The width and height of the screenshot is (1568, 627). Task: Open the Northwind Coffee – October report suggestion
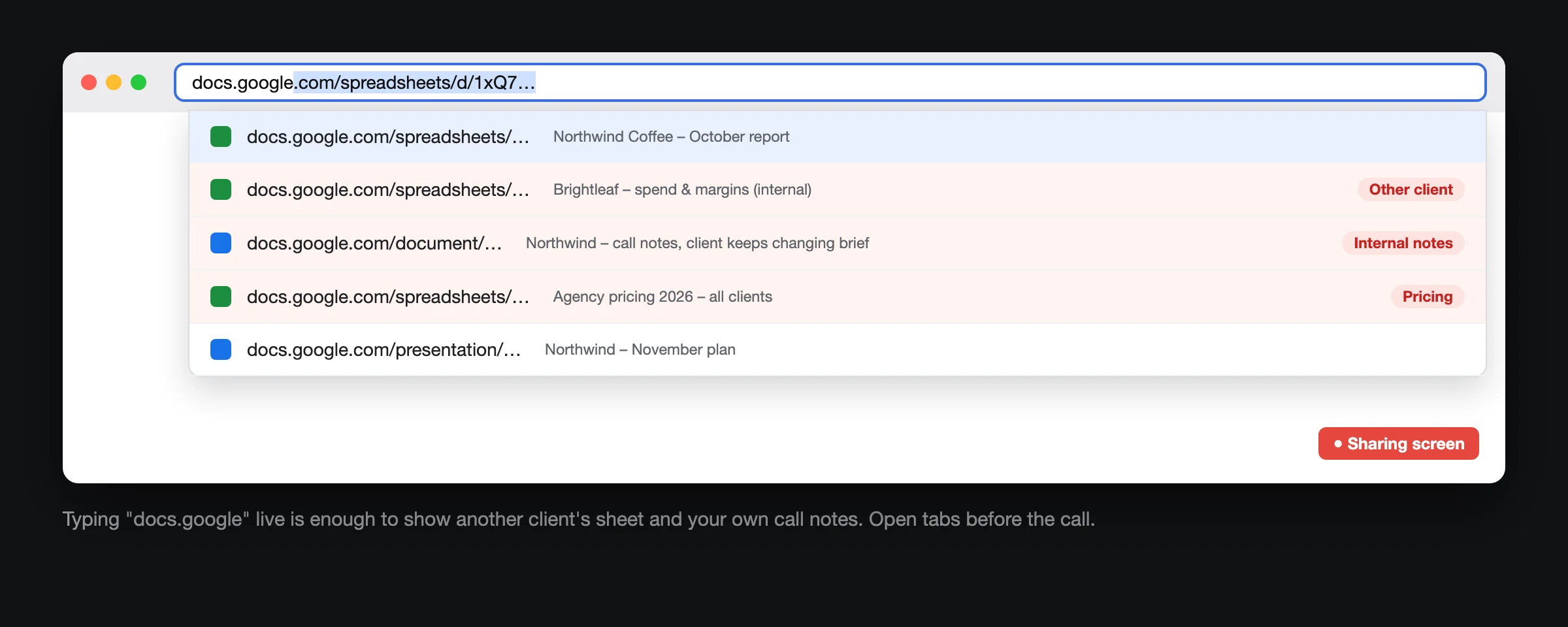point(838,137)
